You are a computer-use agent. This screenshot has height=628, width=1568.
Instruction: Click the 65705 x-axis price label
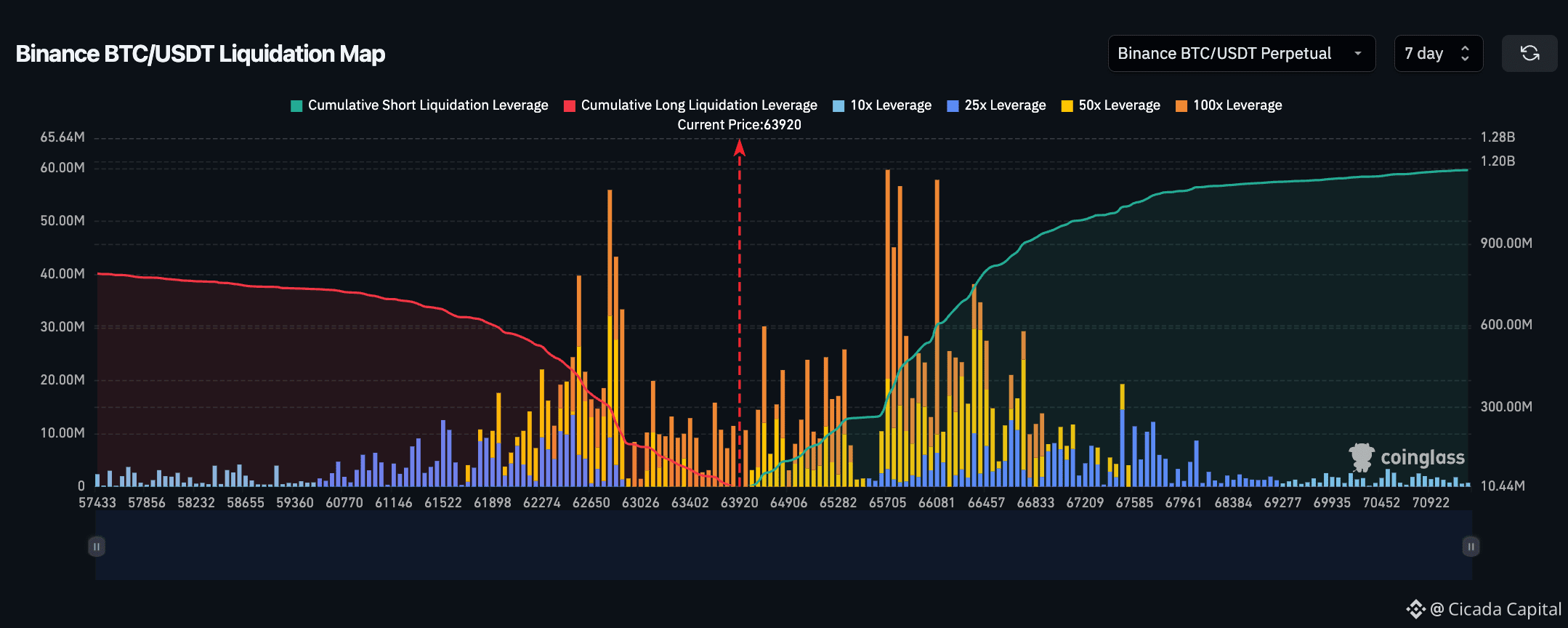887,503
